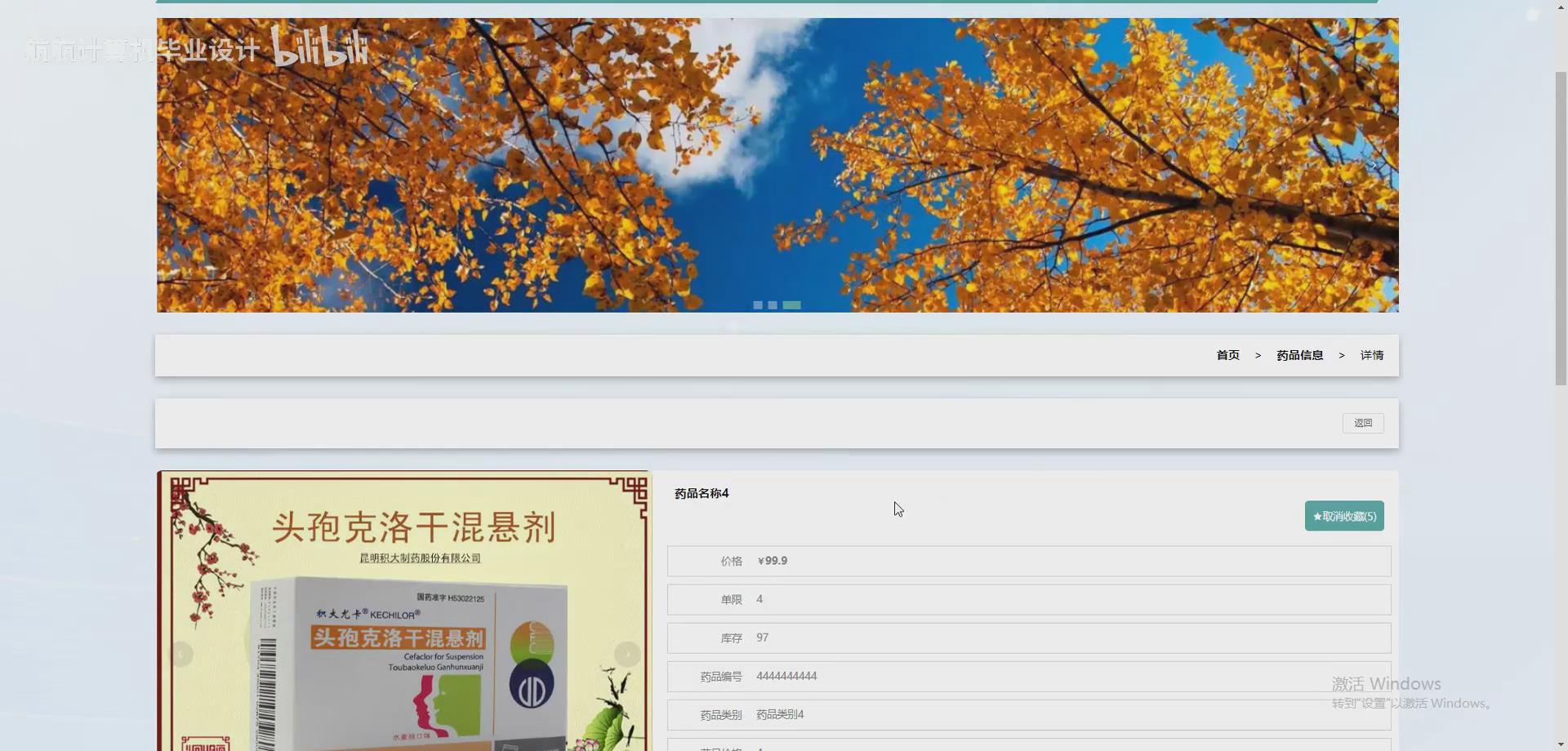Click the 详情 breadcrumb label
Screen dimensions: 1568x751
pos(1372,355)
